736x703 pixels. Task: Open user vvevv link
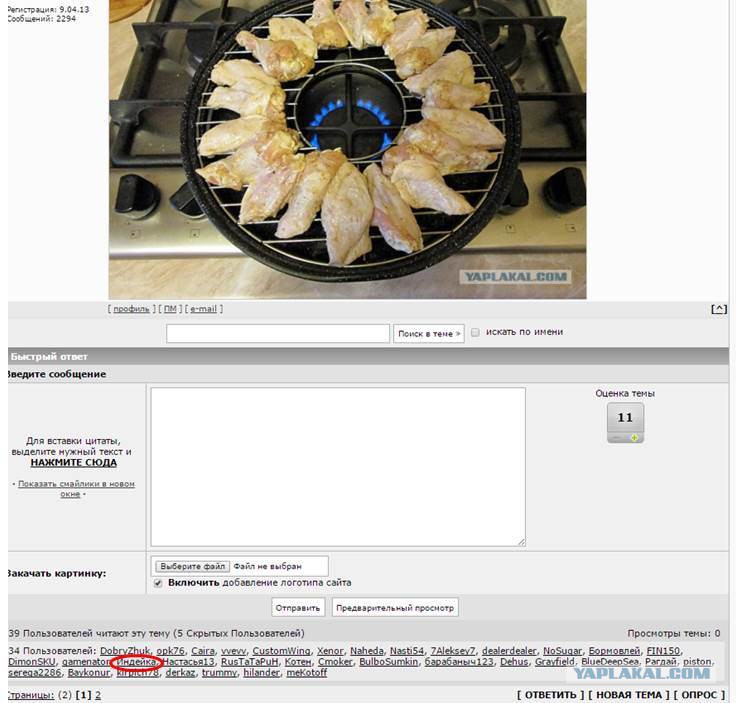(233, 651)
